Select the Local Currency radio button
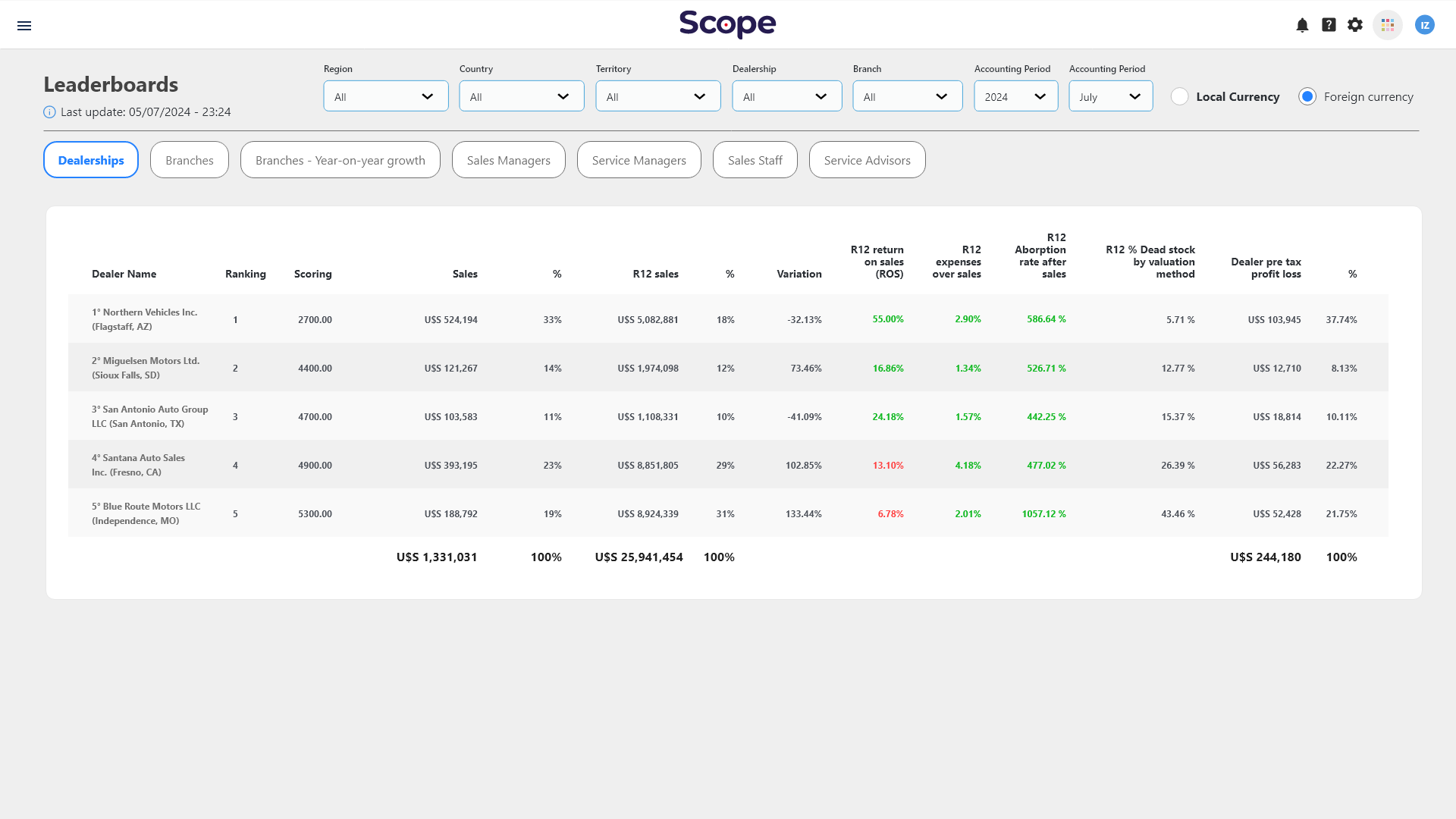 point(1179,96)
